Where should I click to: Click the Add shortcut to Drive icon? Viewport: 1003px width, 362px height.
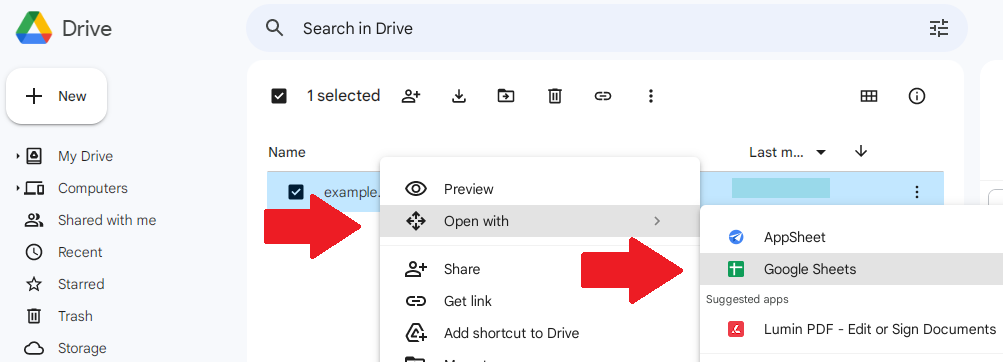pos(416,333)
